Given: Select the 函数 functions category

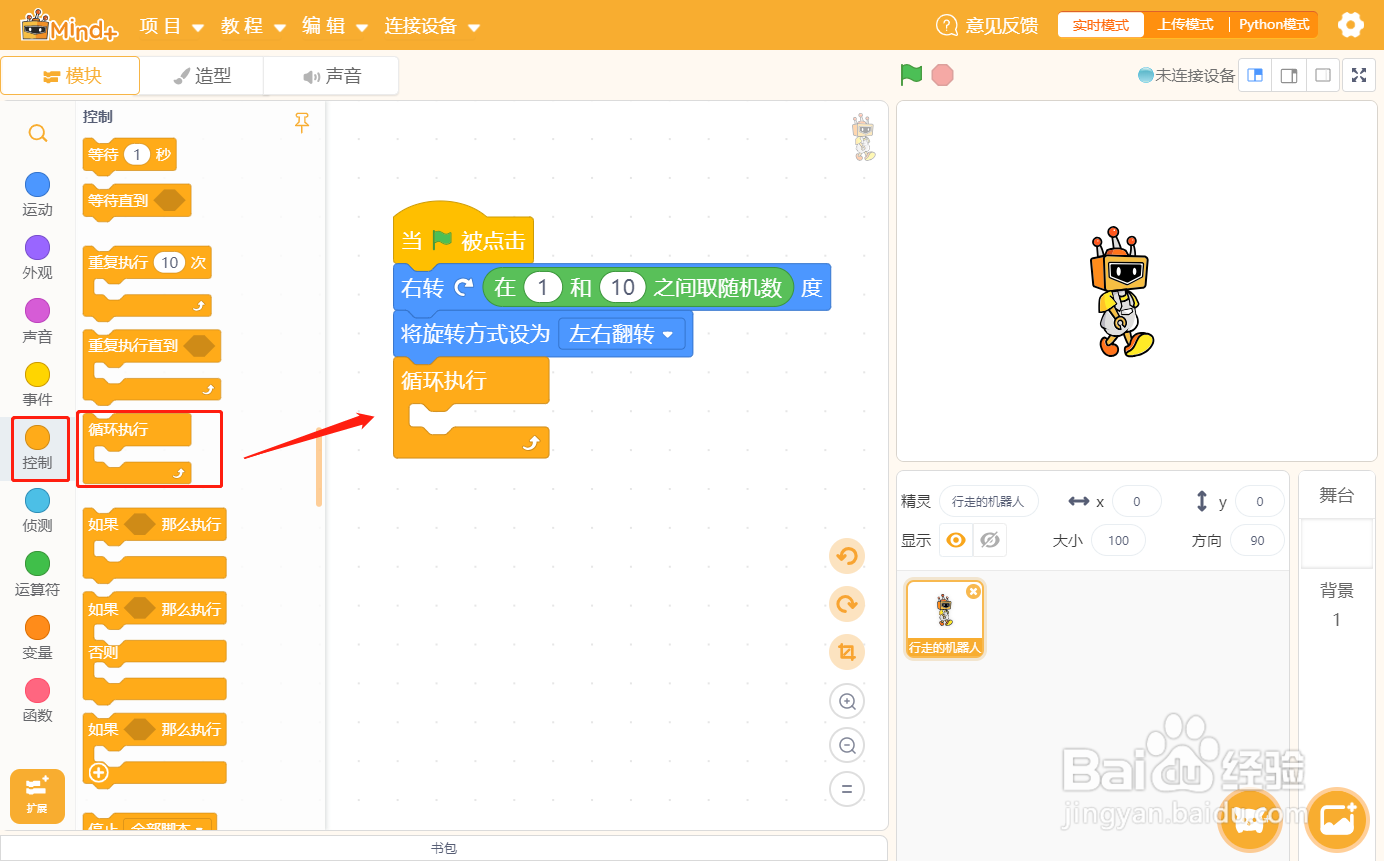Looking at the screenshot, I should (37, 701).
